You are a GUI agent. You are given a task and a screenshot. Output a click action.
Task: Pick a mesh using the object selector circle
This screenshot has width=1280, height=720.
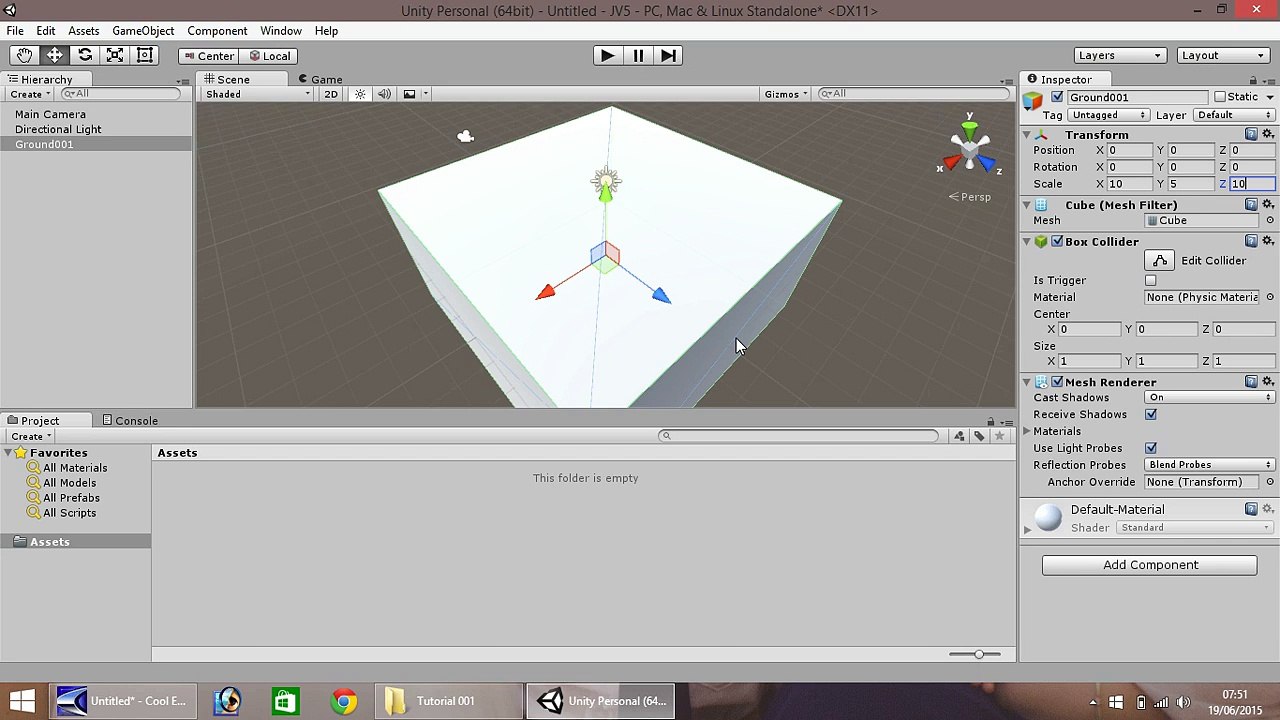coord(1270,220)
